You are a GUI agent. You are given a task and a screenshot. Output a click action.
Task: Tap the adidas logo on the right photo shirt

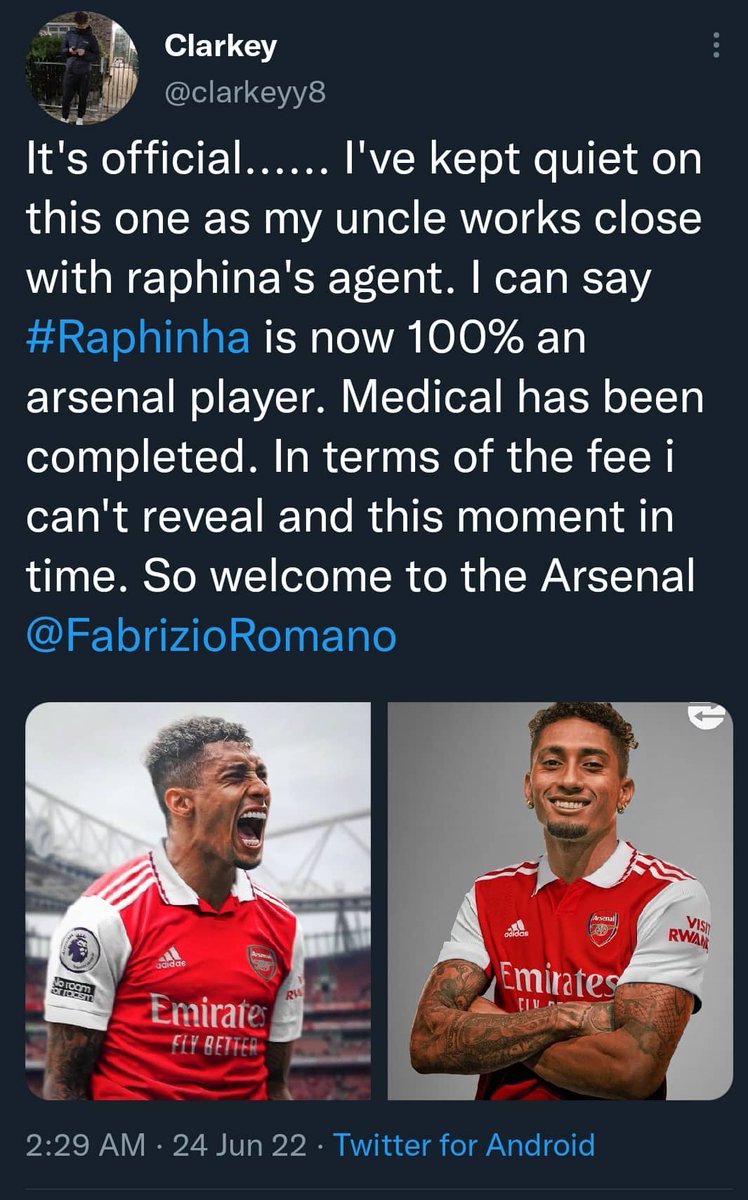516,929
